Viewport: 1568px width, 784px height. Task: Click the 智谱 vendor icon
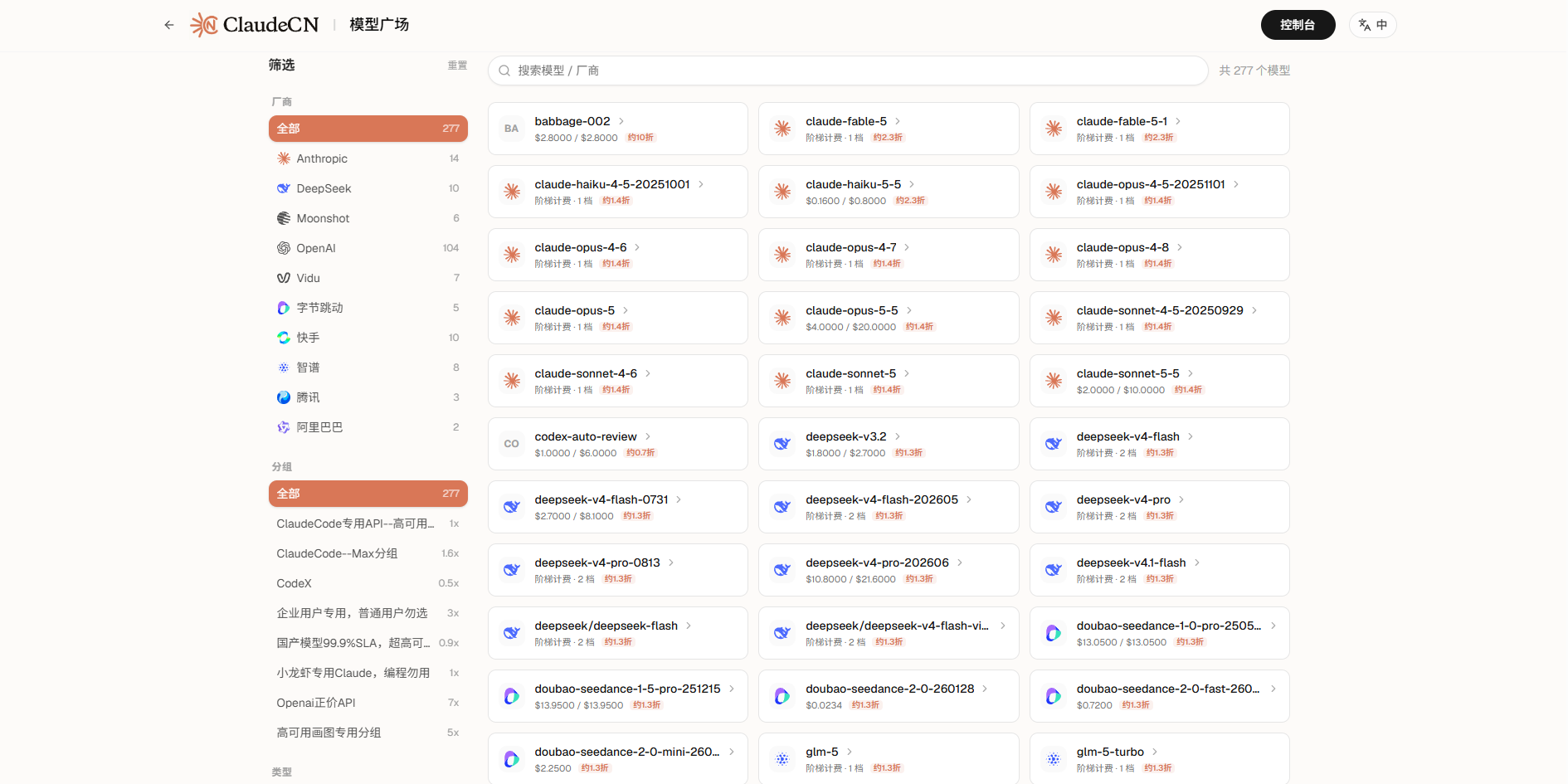[x=284, y=368]
